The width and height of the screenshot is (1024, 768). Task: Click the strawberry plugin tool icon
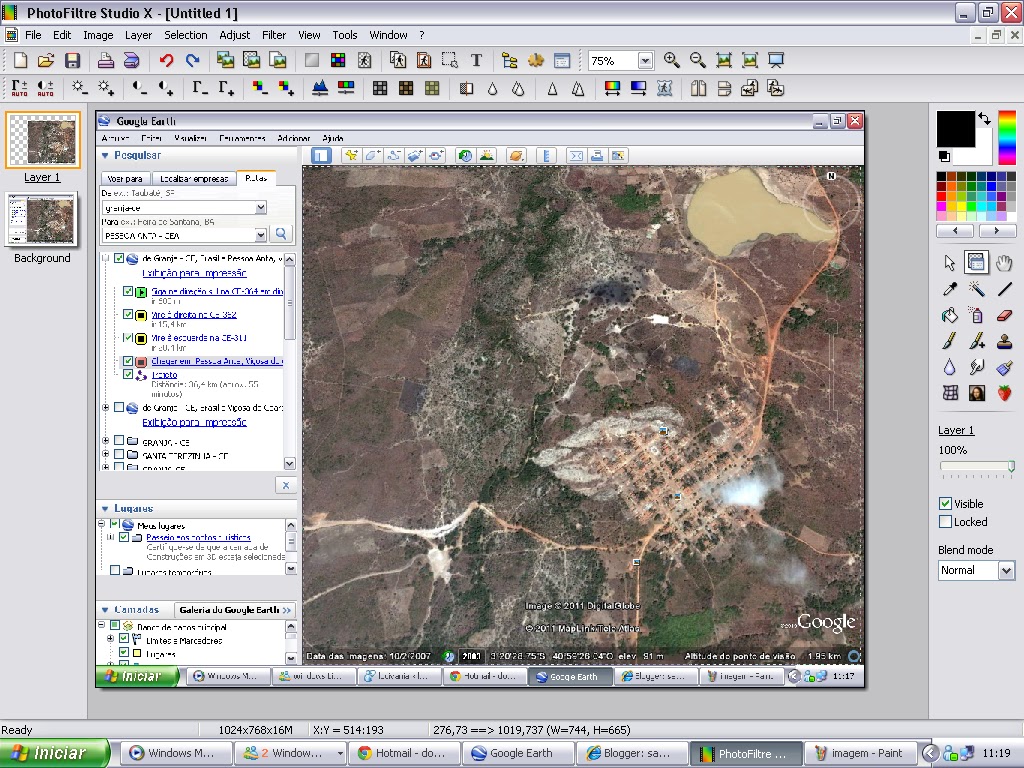coord(1004,392)
